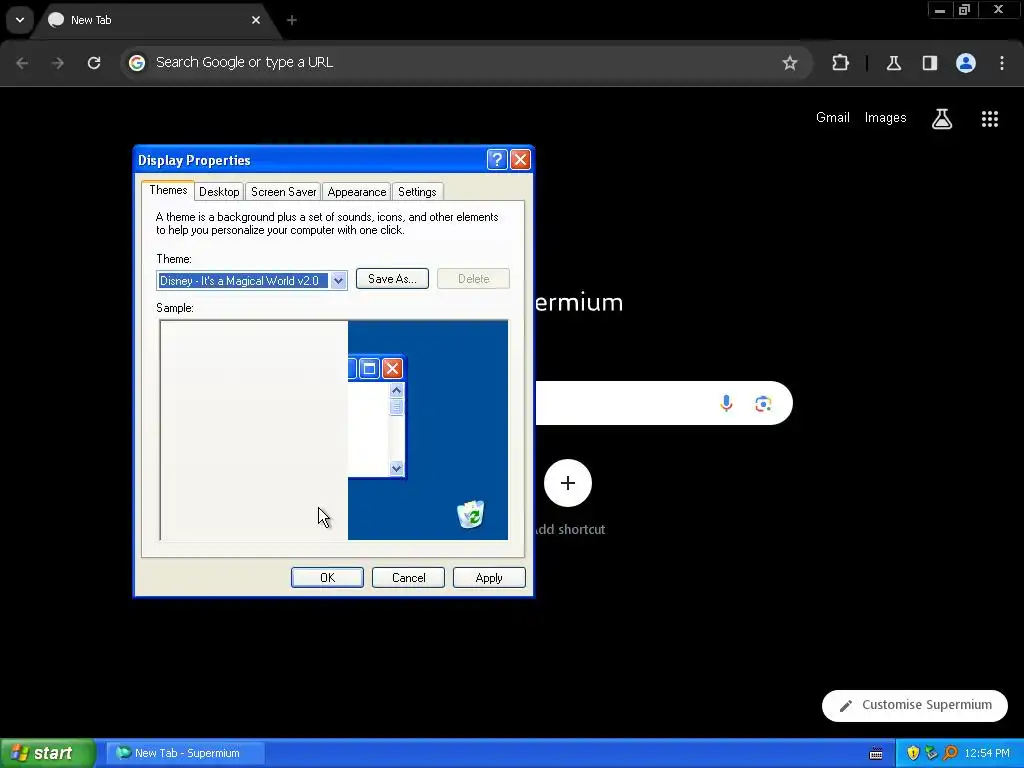
Task: Switch to the Themes tab
Action: coord(168,190)
